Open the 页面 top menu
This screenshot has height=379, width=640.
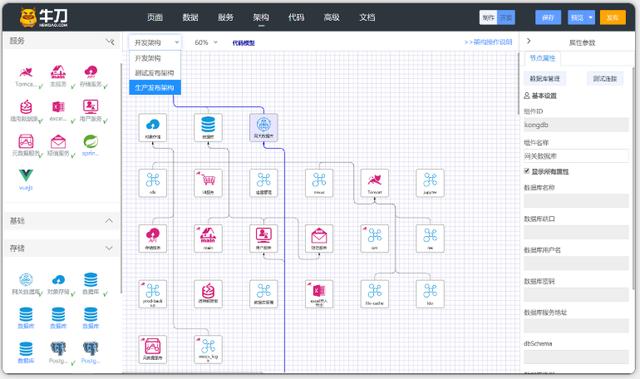click(x=155, y=18)
